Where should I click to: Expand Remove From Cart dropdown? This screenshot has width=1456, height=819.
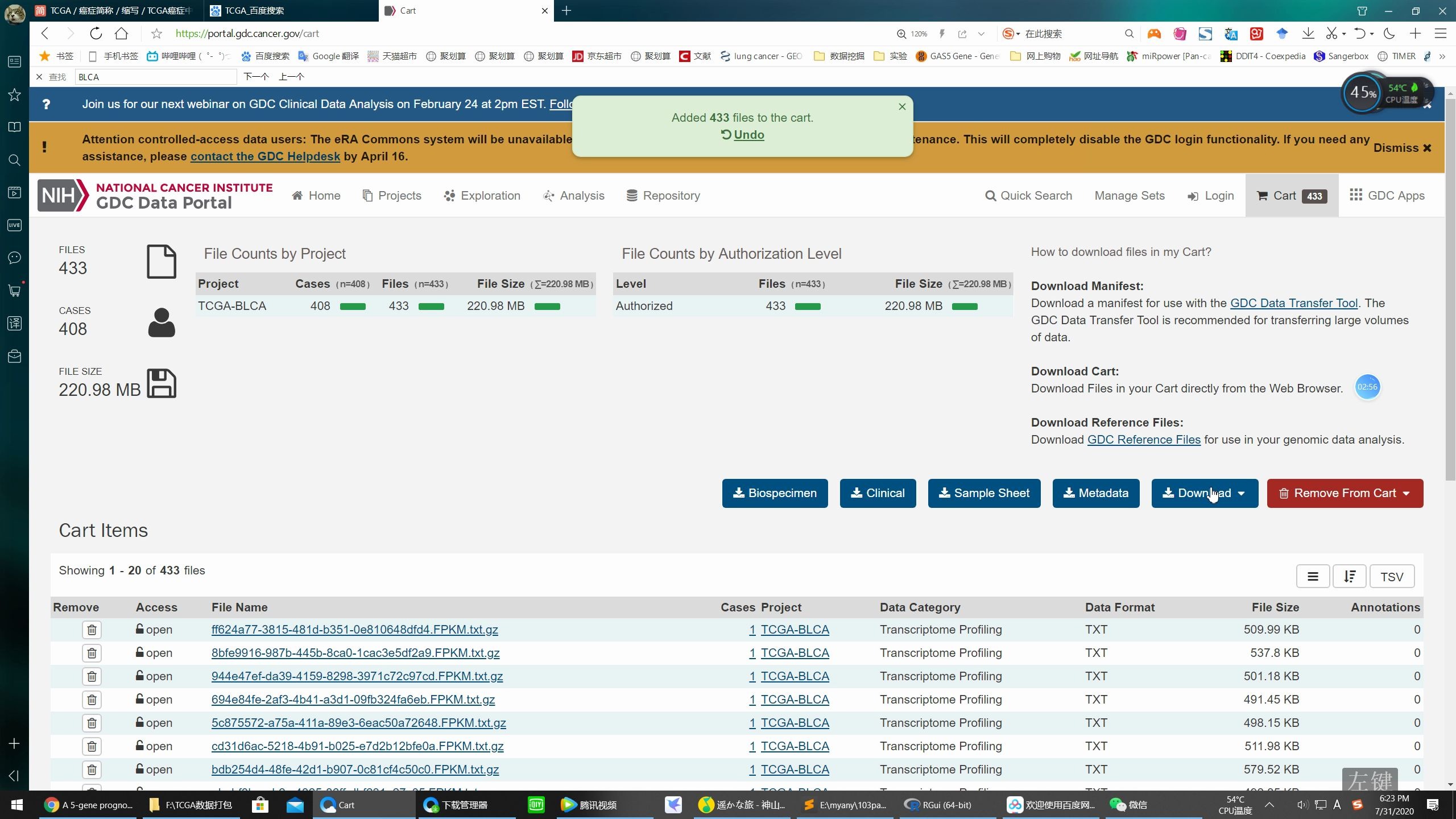pyautogui.click(x=1345, y=493)
